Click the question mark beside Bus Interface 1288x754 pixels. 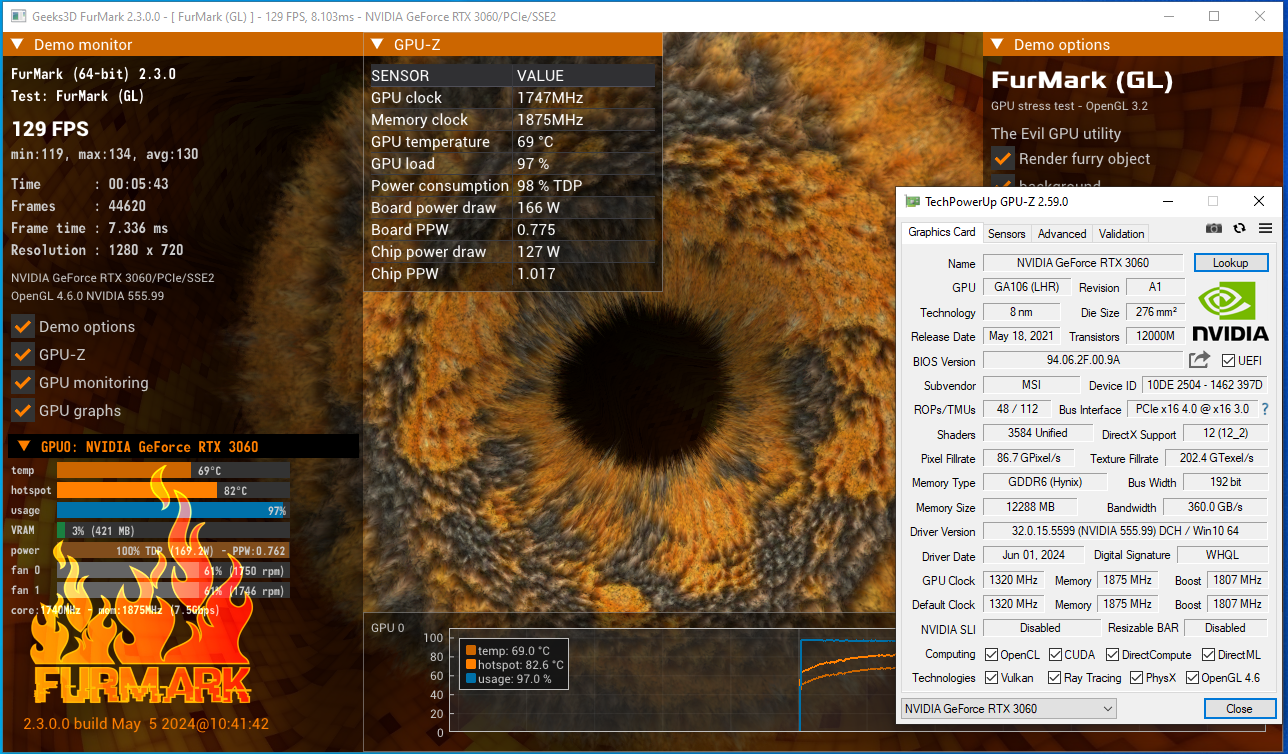[x=1266, y=409]
